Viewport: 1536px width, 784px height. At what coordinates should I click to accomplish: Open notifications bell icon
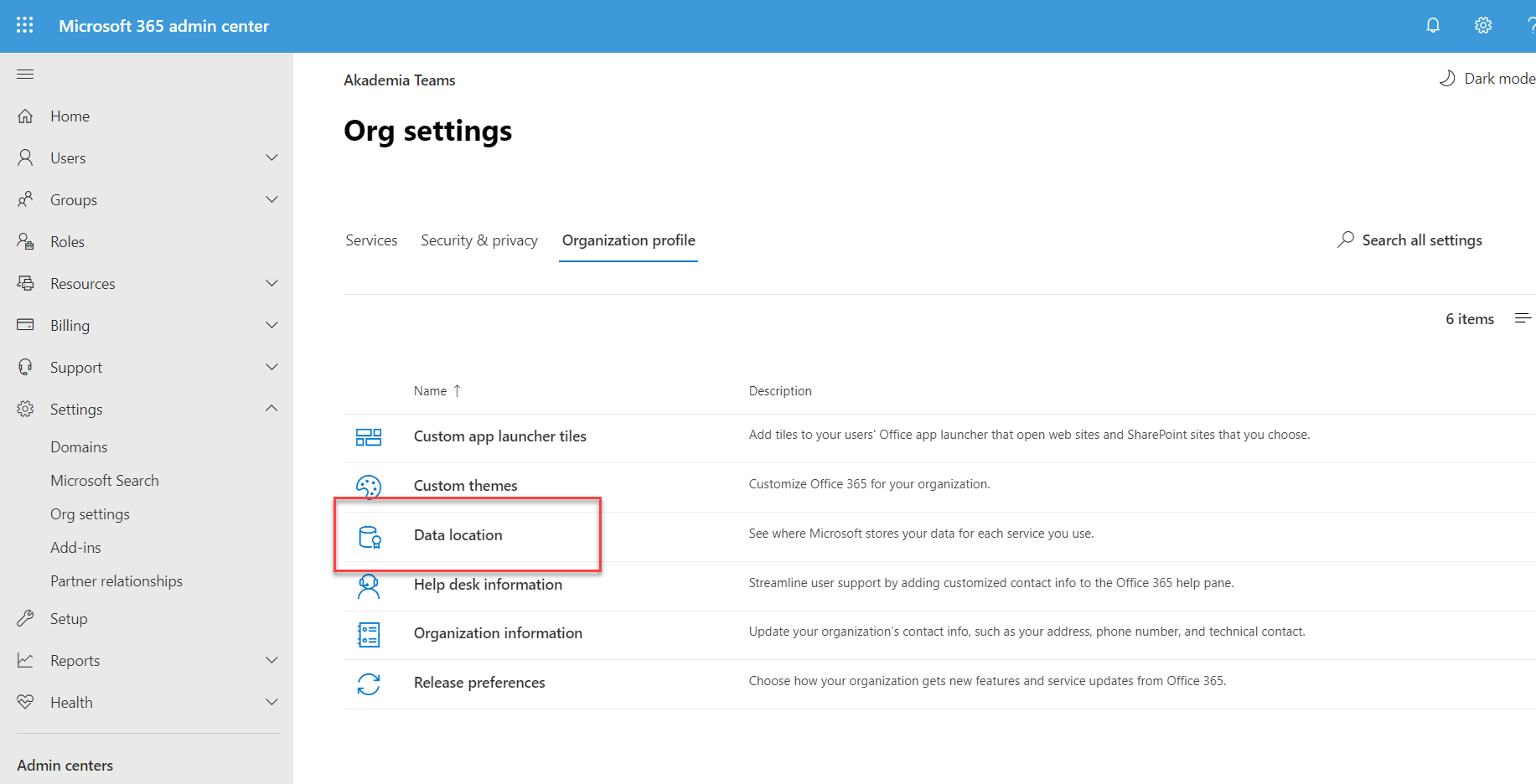(1433, 25)
